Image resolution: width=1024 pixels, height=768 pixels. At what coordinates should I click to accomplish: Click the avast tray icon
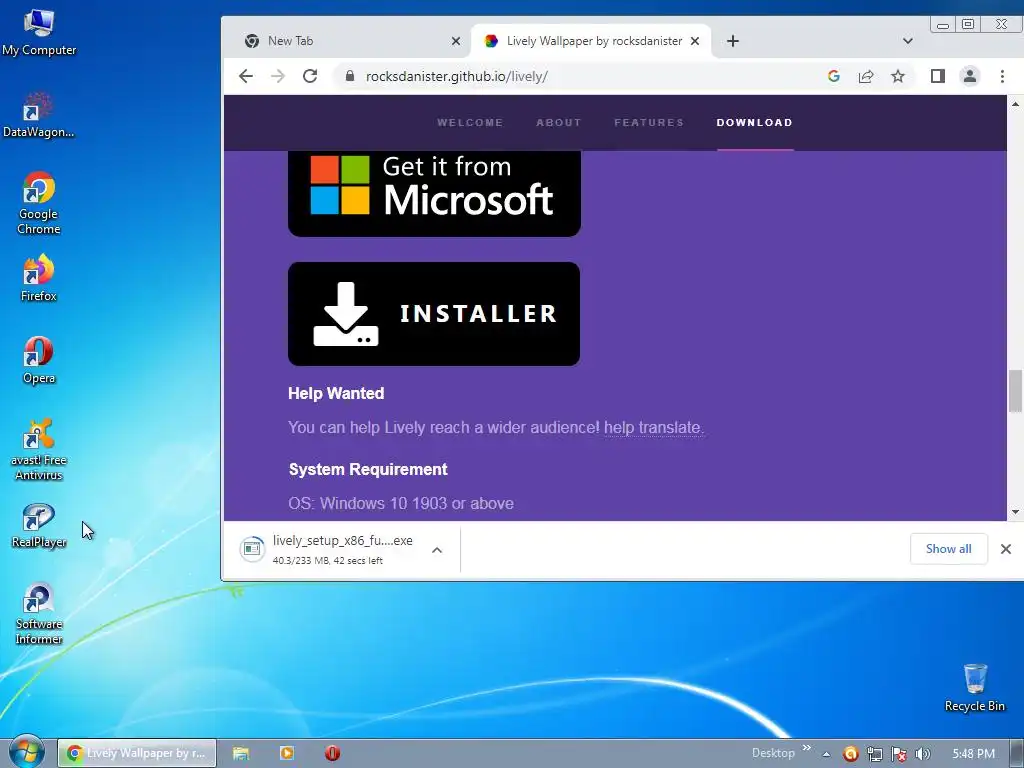pyautogui.click(x=850, y=754)
